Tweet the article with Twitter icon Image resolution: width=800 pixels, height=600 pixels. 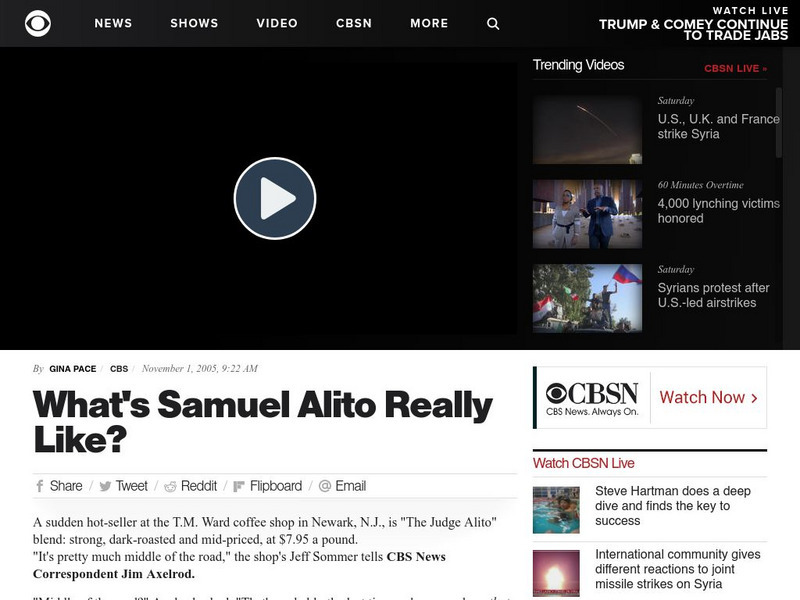(105, 486)
